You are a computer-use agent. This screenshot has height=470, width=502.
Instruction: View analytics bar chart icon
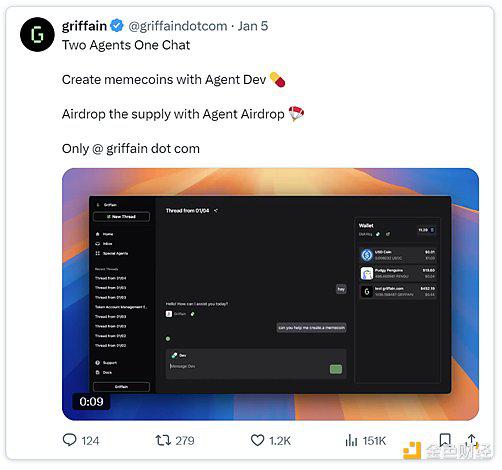click(x=351, y=440)
